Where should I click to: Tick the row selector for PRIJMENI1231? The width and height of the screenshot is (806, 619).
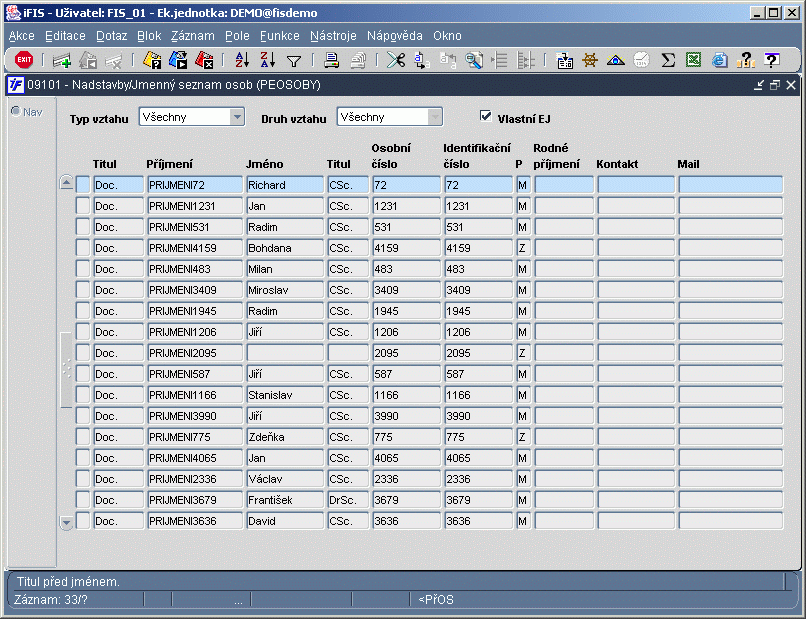pyautogui.click(x=83, y=206)
